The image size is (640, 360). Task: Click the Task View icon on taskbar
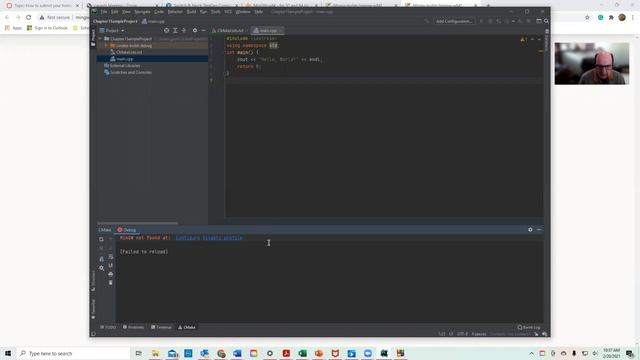pos(138,353)
